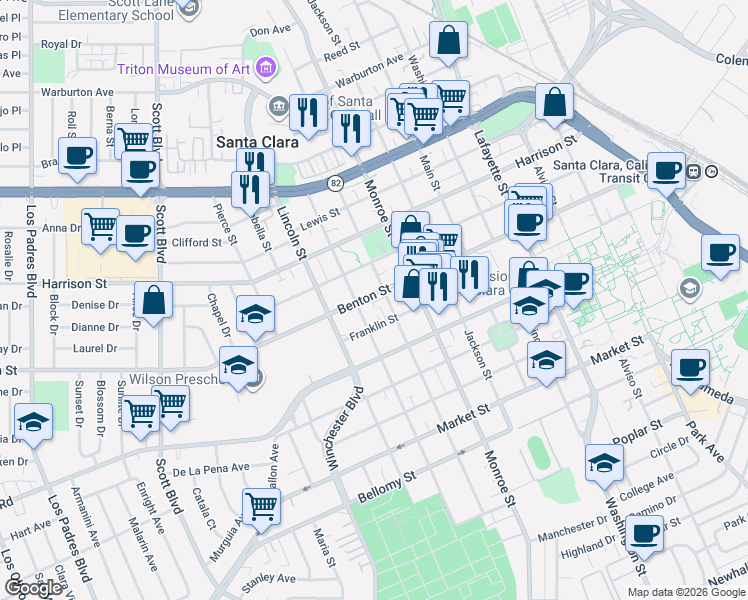748x600 pixels.
Task: Click the Los Padres Blvd label at bottom
Action: [x=69, y=539]
